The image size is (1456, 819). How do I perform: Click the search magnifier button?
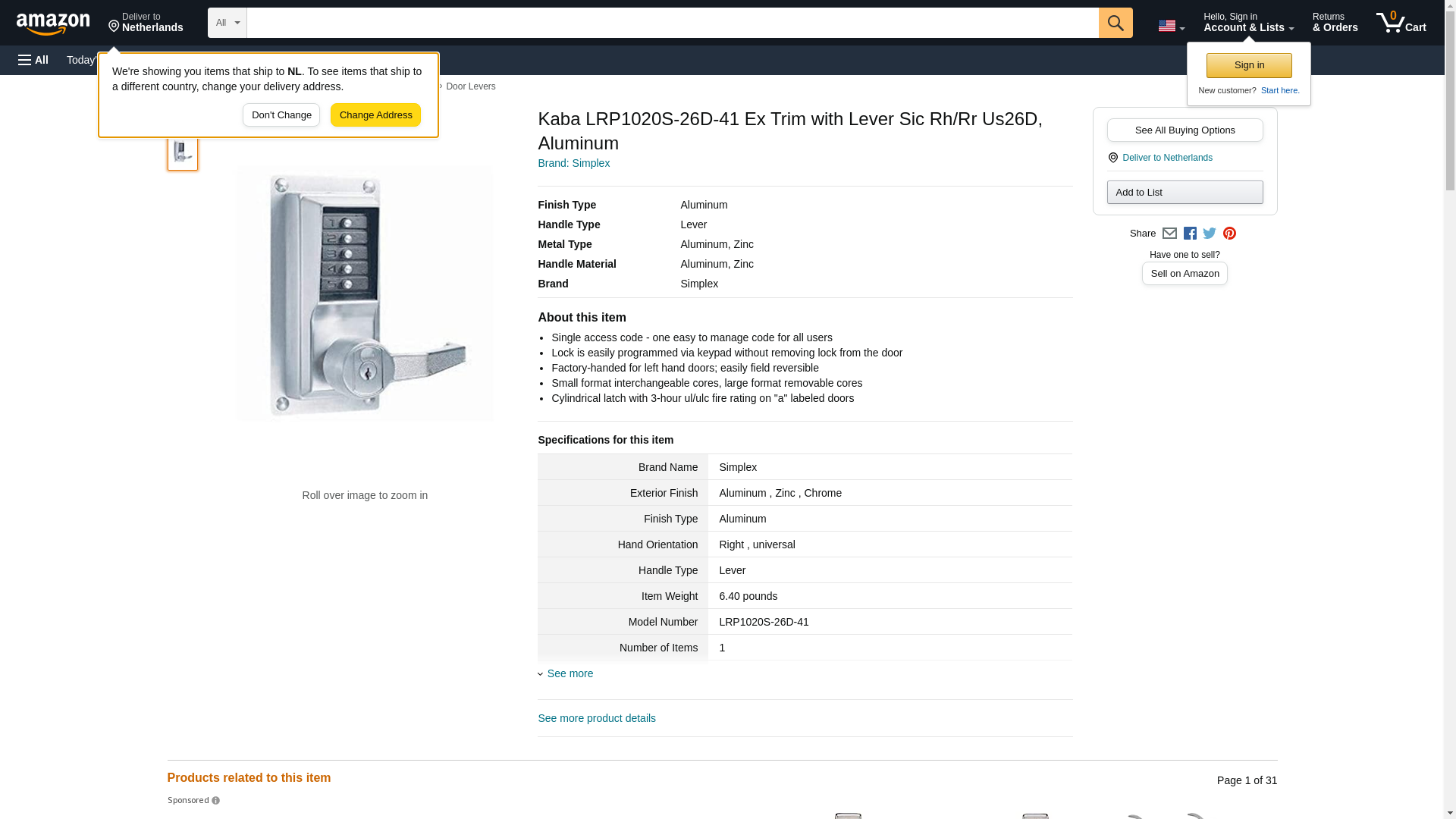1115,23
